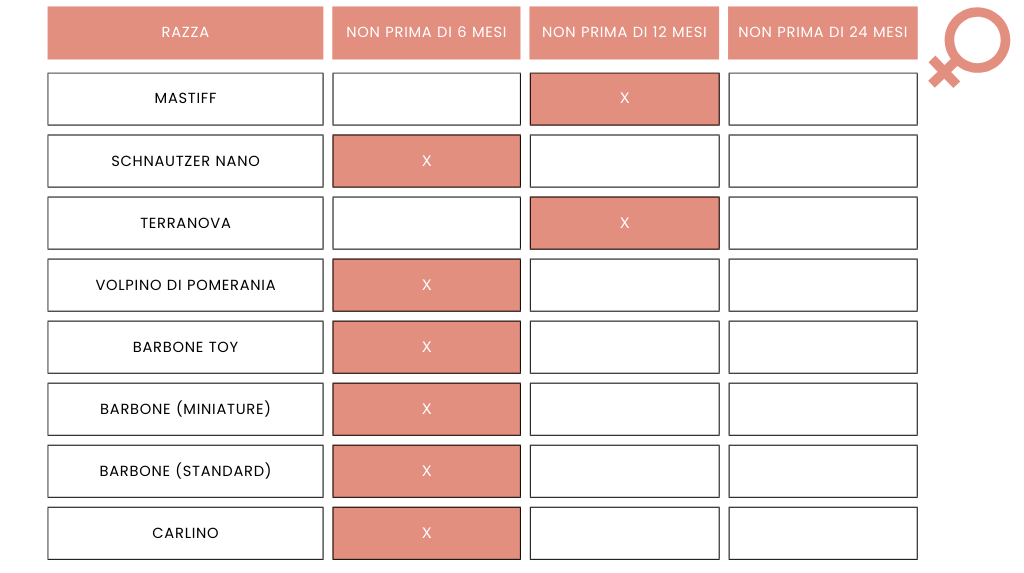1024x573 pixels.
Task: Select the NON PRIMA DI 6 MESI header
Action: 426,32
